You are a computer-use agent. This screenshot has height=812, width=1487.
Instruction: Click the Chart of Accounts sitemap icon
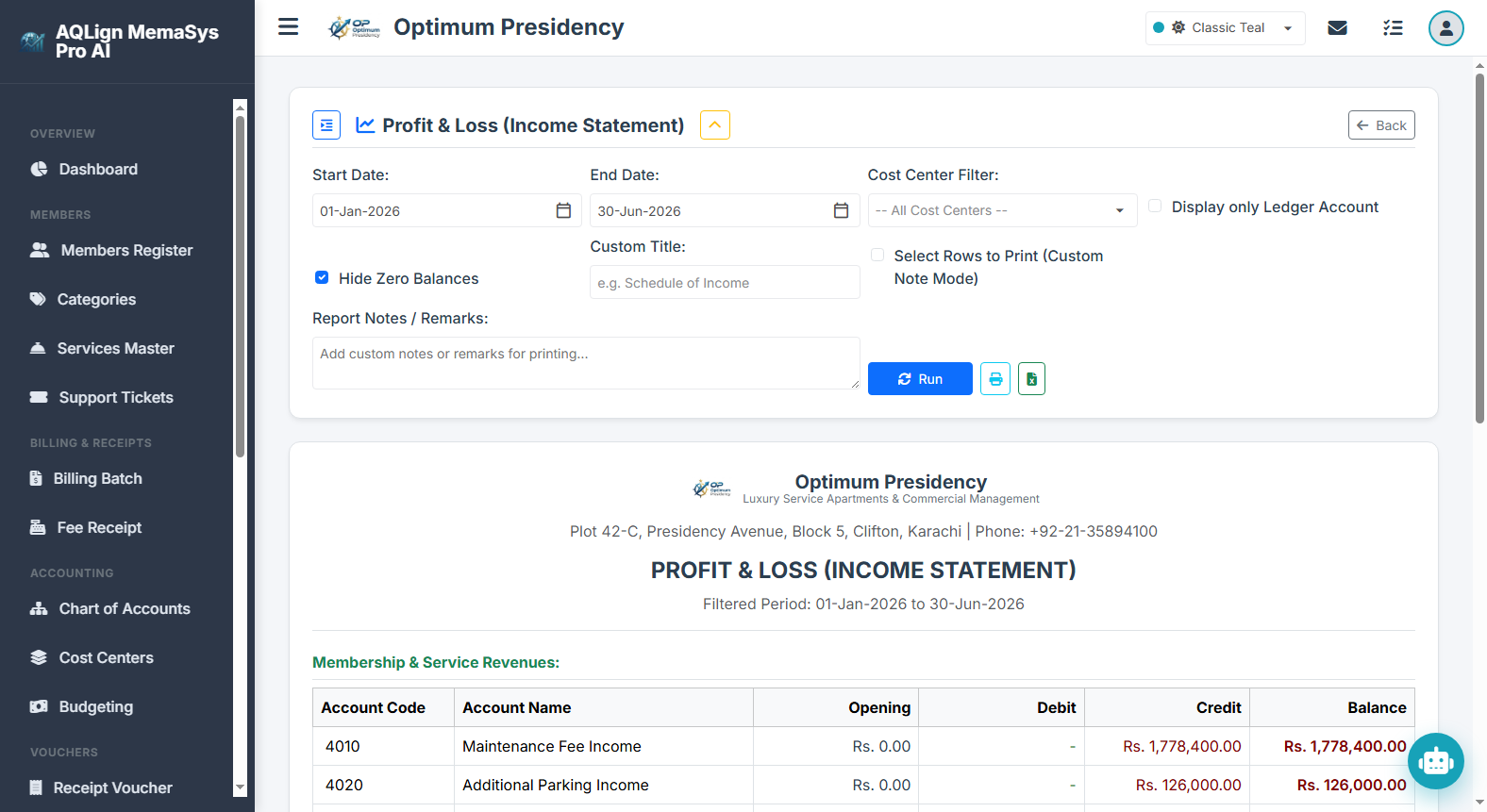39,608
